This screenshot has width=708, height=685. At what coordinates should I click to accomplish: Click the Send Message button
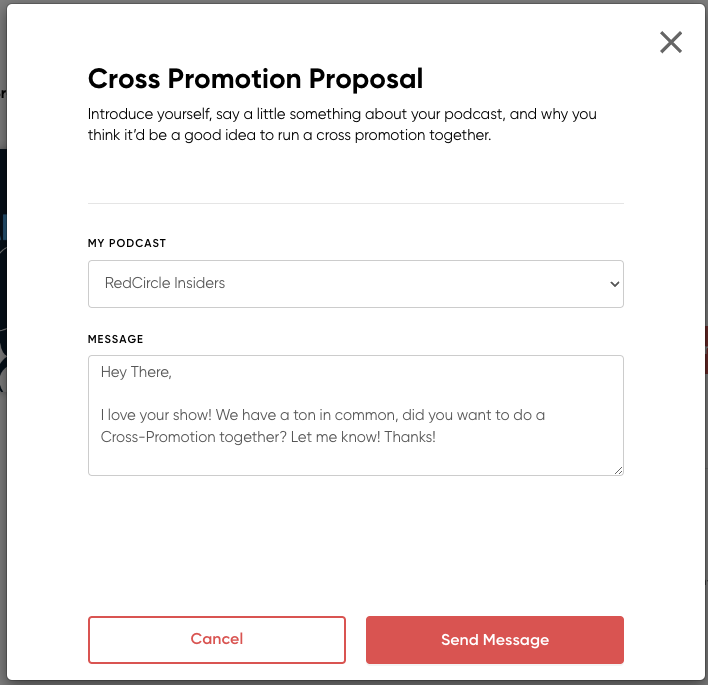tap(495, 640)
